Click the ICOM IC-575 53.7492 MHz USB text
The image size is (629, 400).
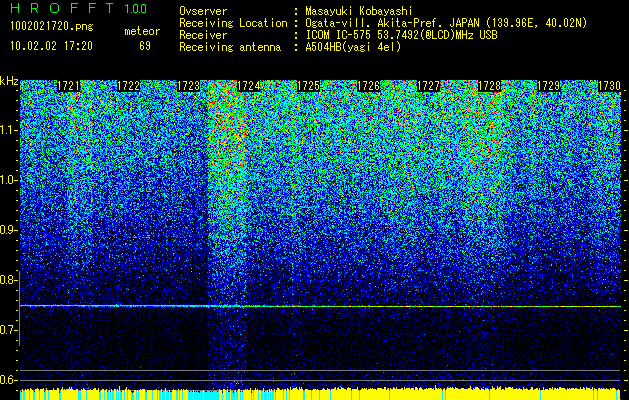(x=402, y=35)
